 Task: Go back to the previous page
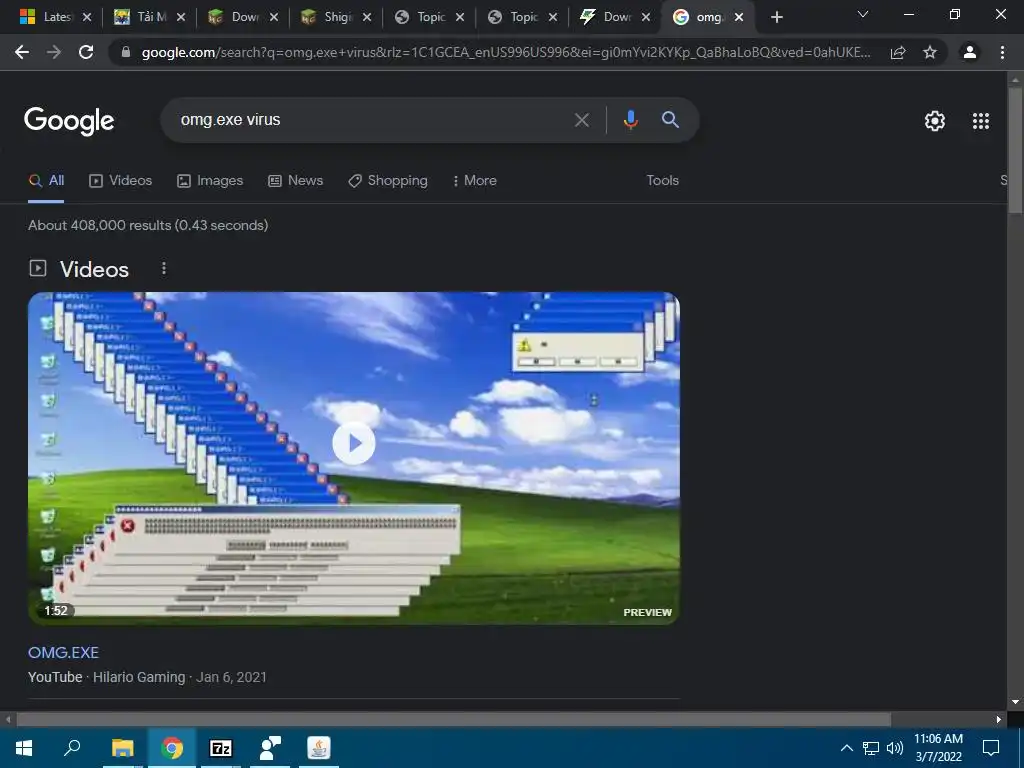click(22, 52)
